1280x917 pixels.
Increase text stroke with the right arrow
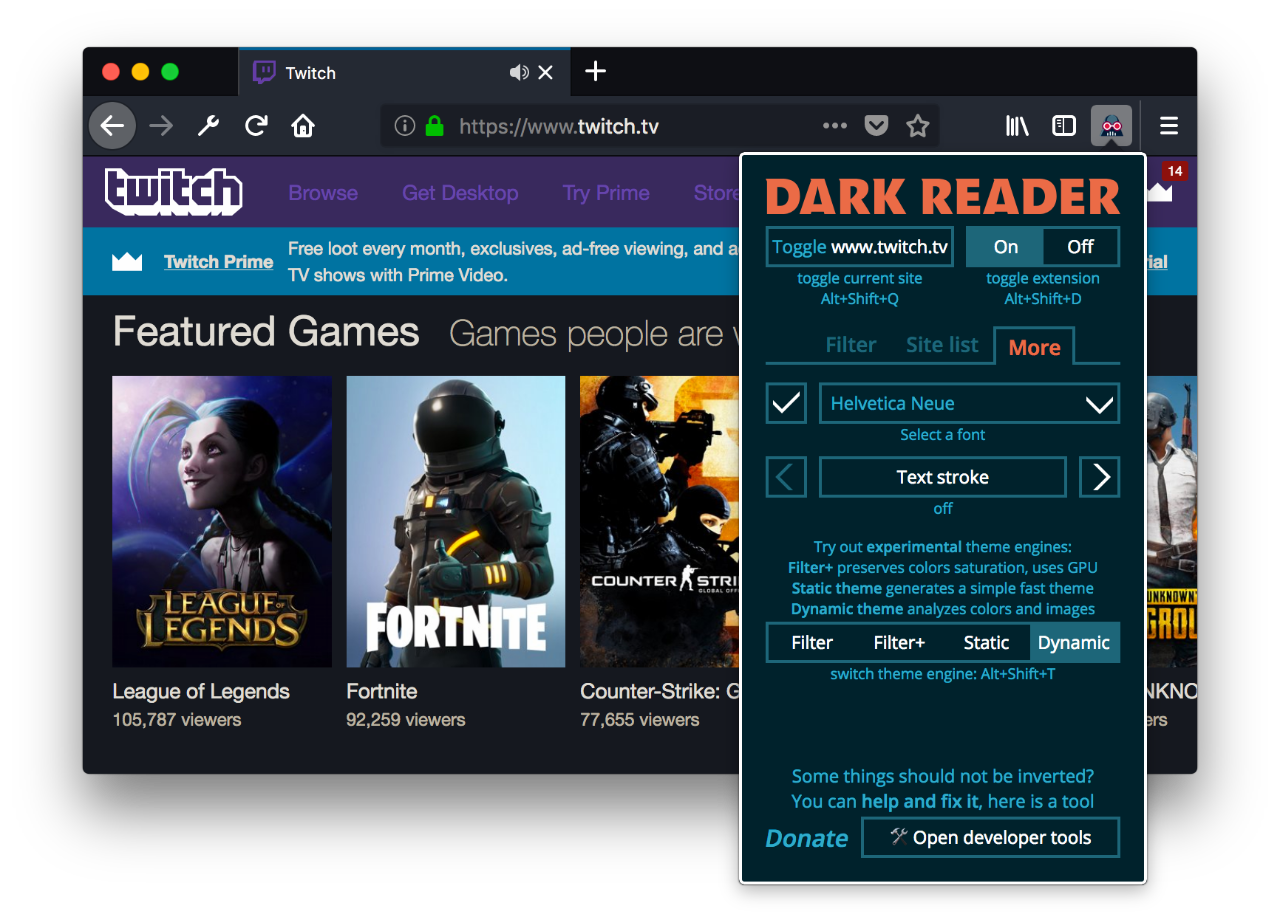coord(1100,477)
